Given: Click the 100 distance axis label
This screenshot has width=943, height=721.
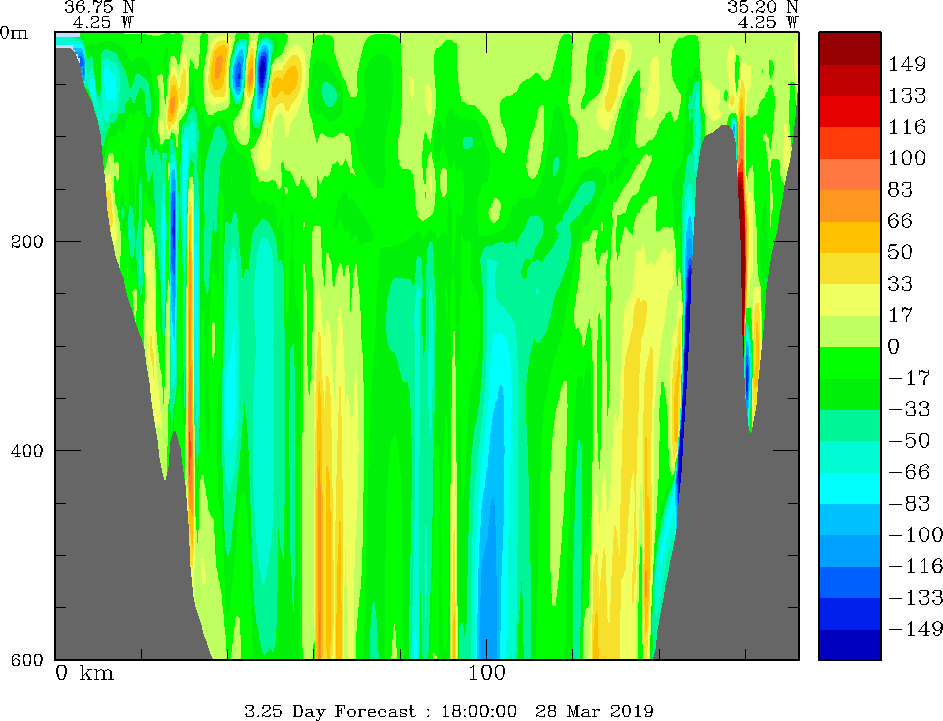Looking at the screenshot, I should click(x=487, y=672).
